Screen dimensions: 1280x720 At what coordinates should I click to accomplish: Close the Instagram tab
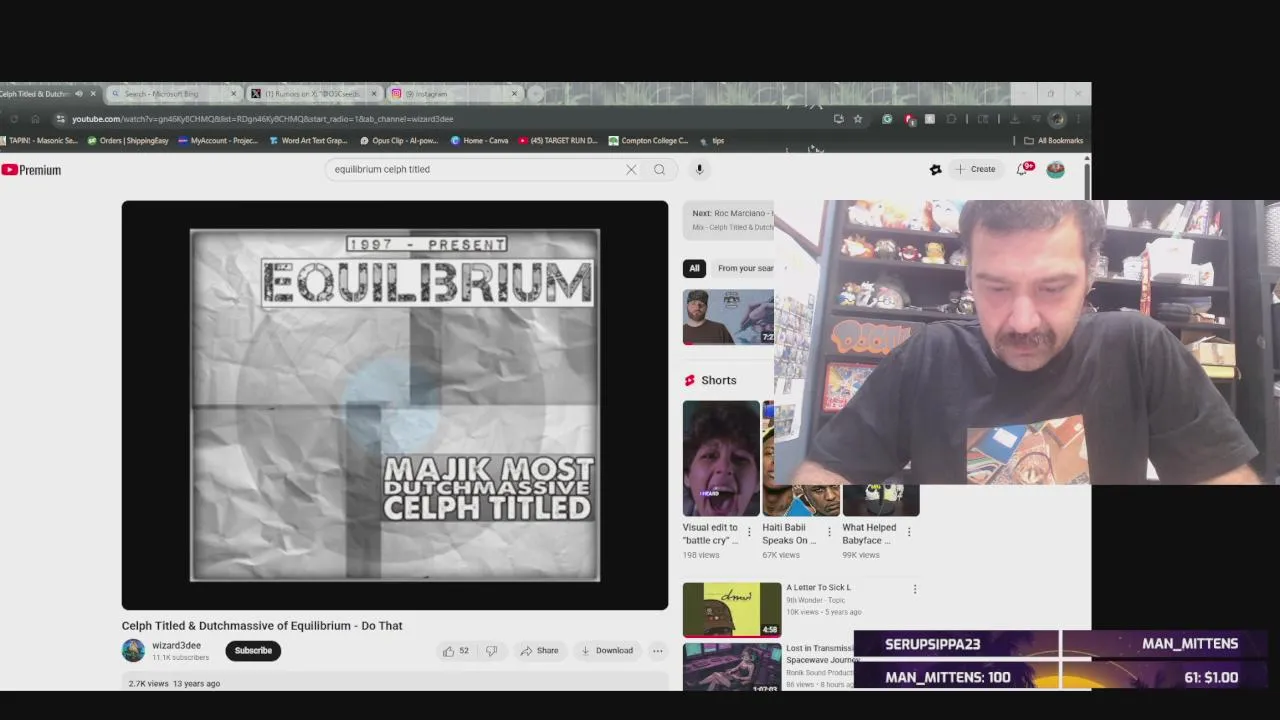coord(514,94)
